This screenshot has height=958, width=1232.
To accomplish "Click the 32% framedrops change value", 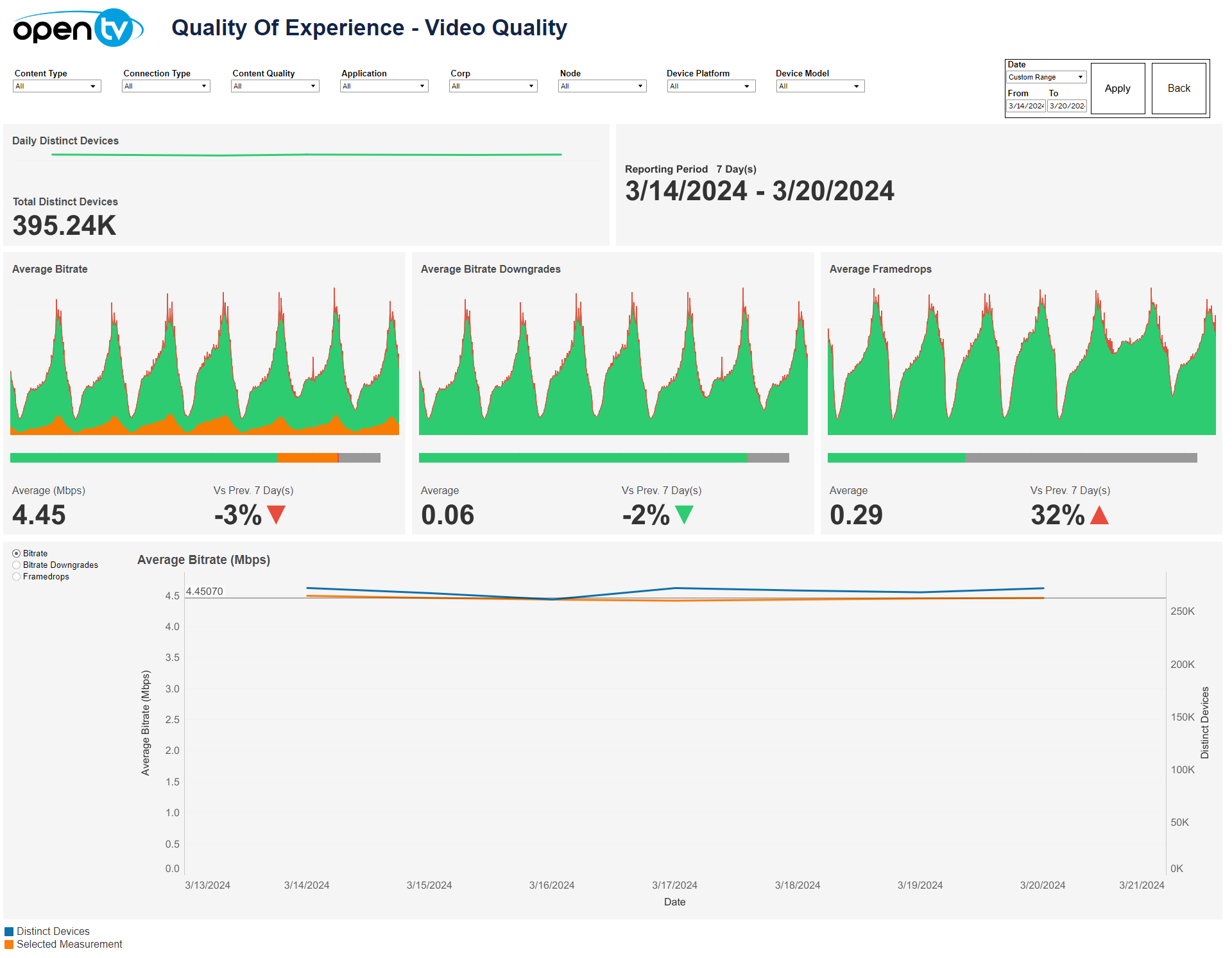I will (x=1057, y=515).
